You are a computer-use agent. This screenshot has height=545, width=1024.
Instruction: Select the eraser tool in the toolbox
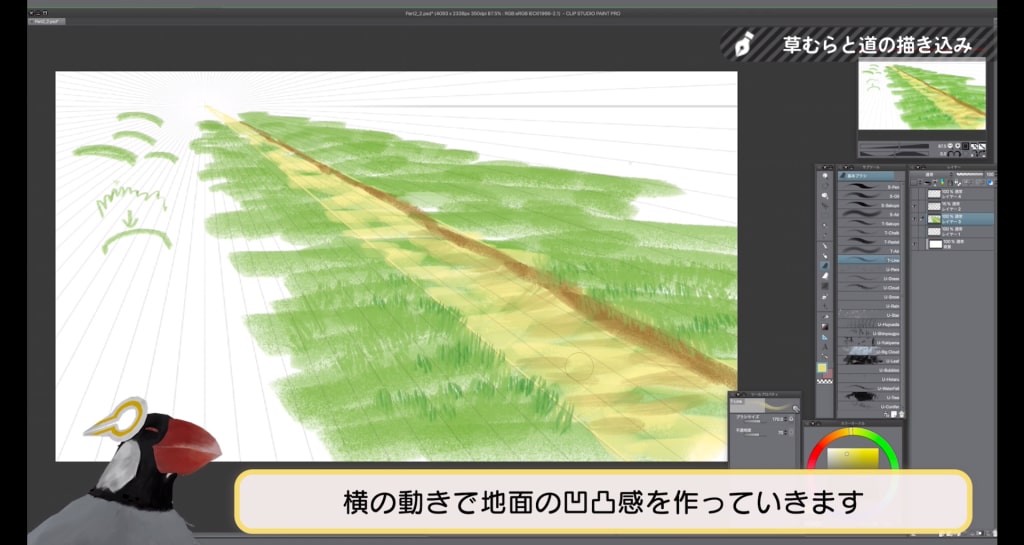pos(825,275)
